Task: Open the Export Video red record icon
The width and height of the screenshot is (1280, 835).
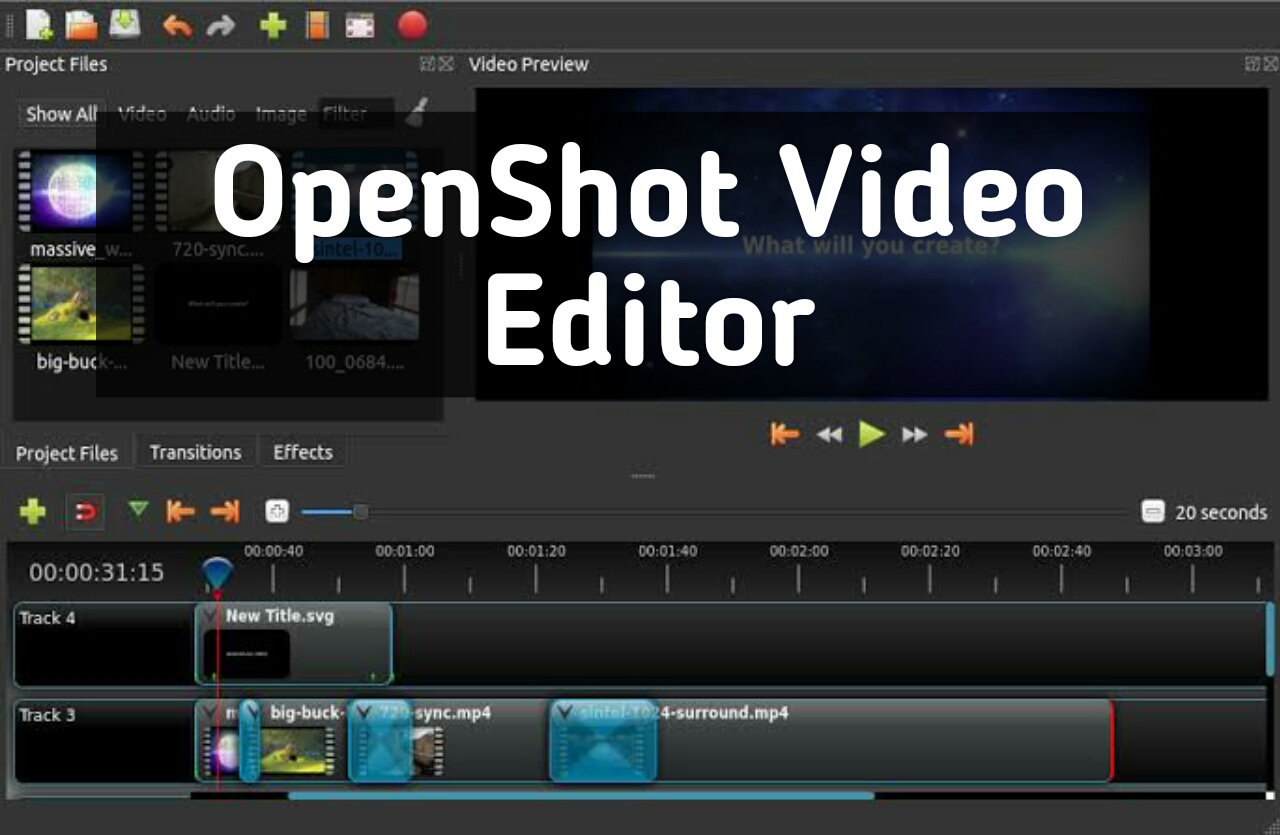Action: (x=411, y=25)
